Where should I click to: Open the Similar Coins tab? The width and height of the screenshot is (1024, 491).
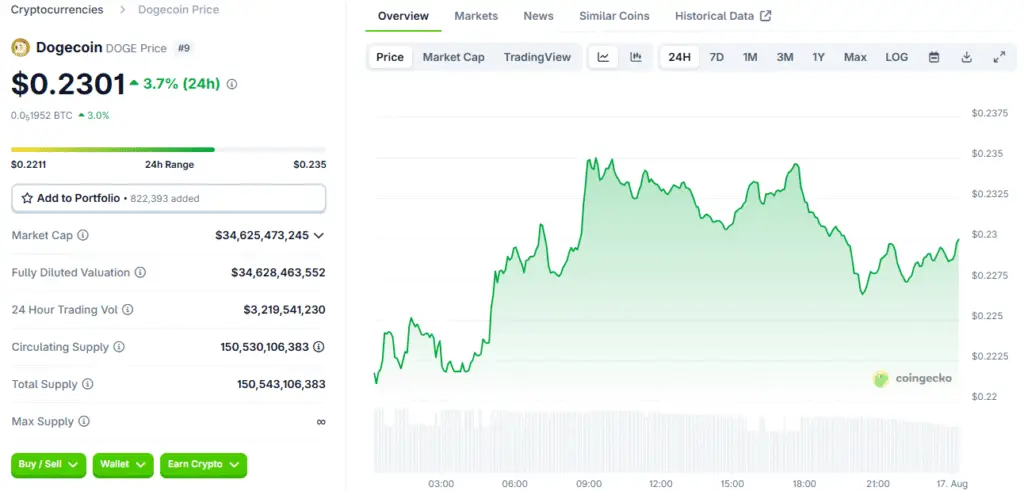[x=615, y=16]
